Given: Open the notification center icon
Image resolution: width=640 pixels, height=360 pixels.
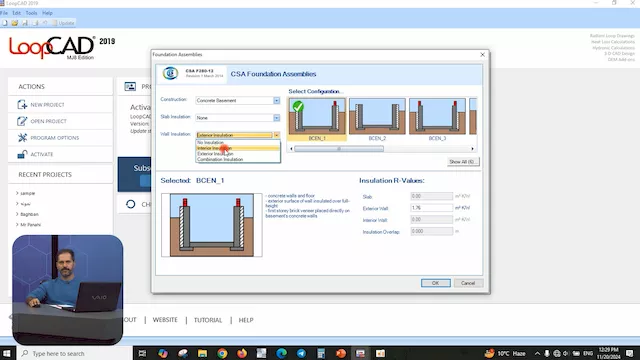Looking at the screenshot, I should [x=630, y=353].
